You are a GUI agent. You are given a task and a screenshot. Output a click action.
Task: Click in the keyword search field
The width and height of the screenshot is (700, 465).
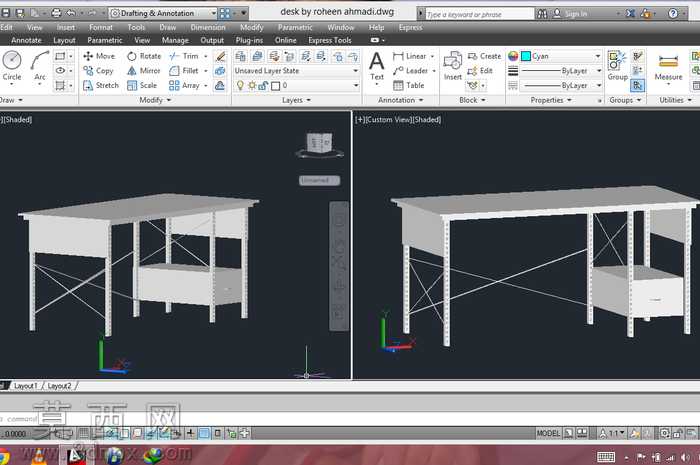pos(479,14)
